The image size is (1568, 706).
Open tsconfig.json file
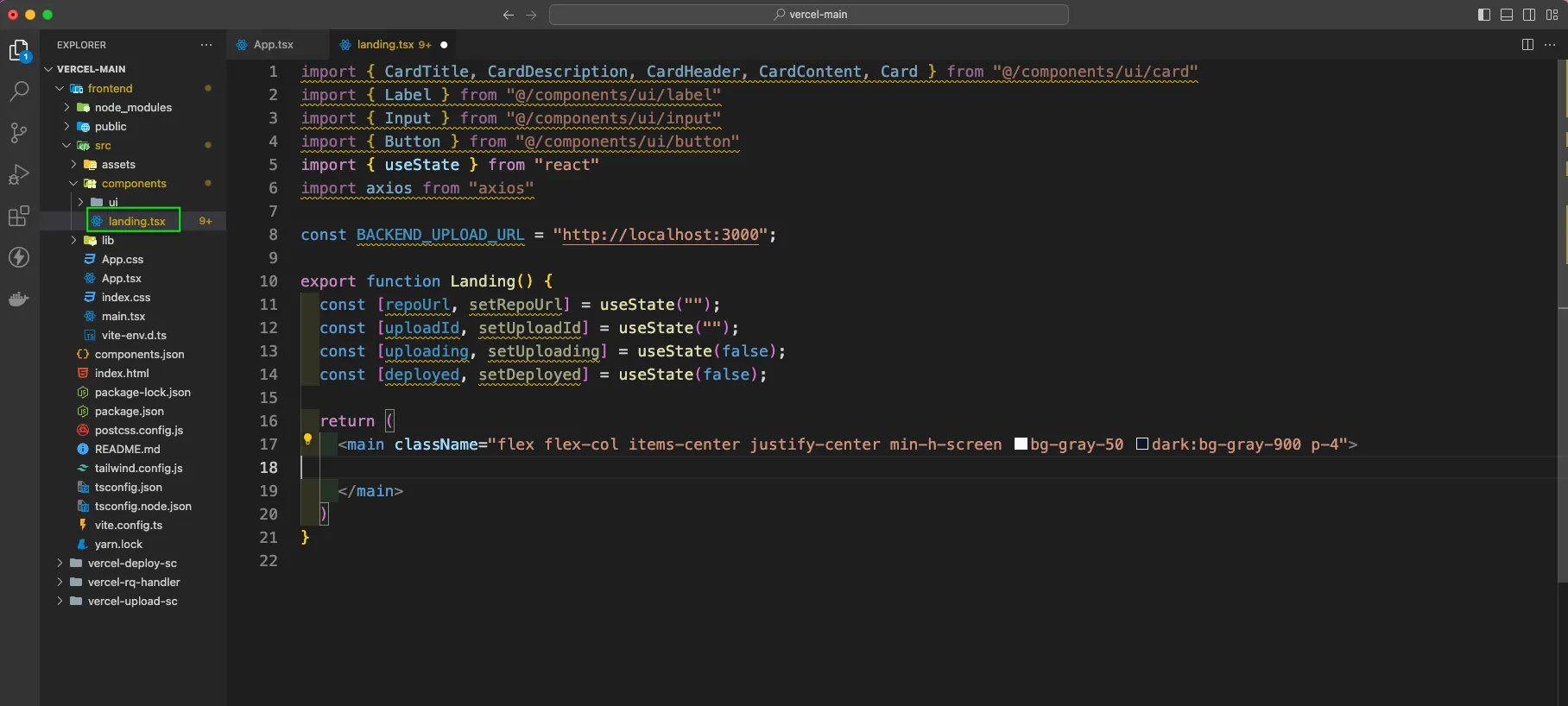129,487
